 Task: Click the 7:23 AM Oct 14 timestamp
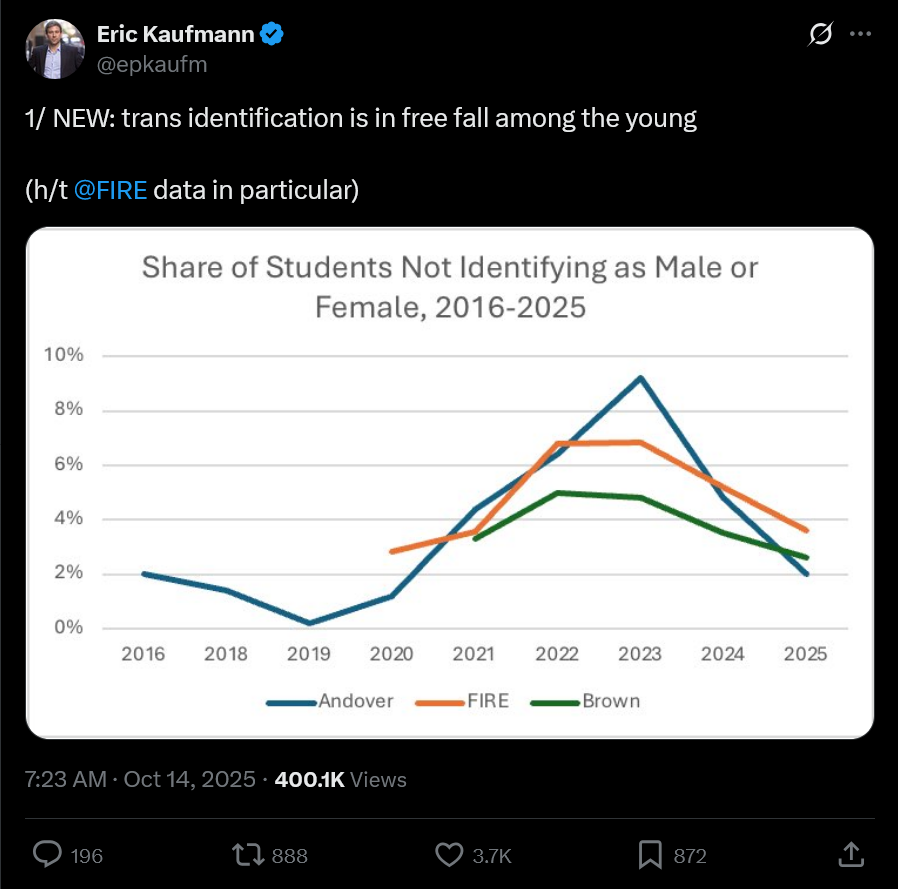[x=139, y=779]
